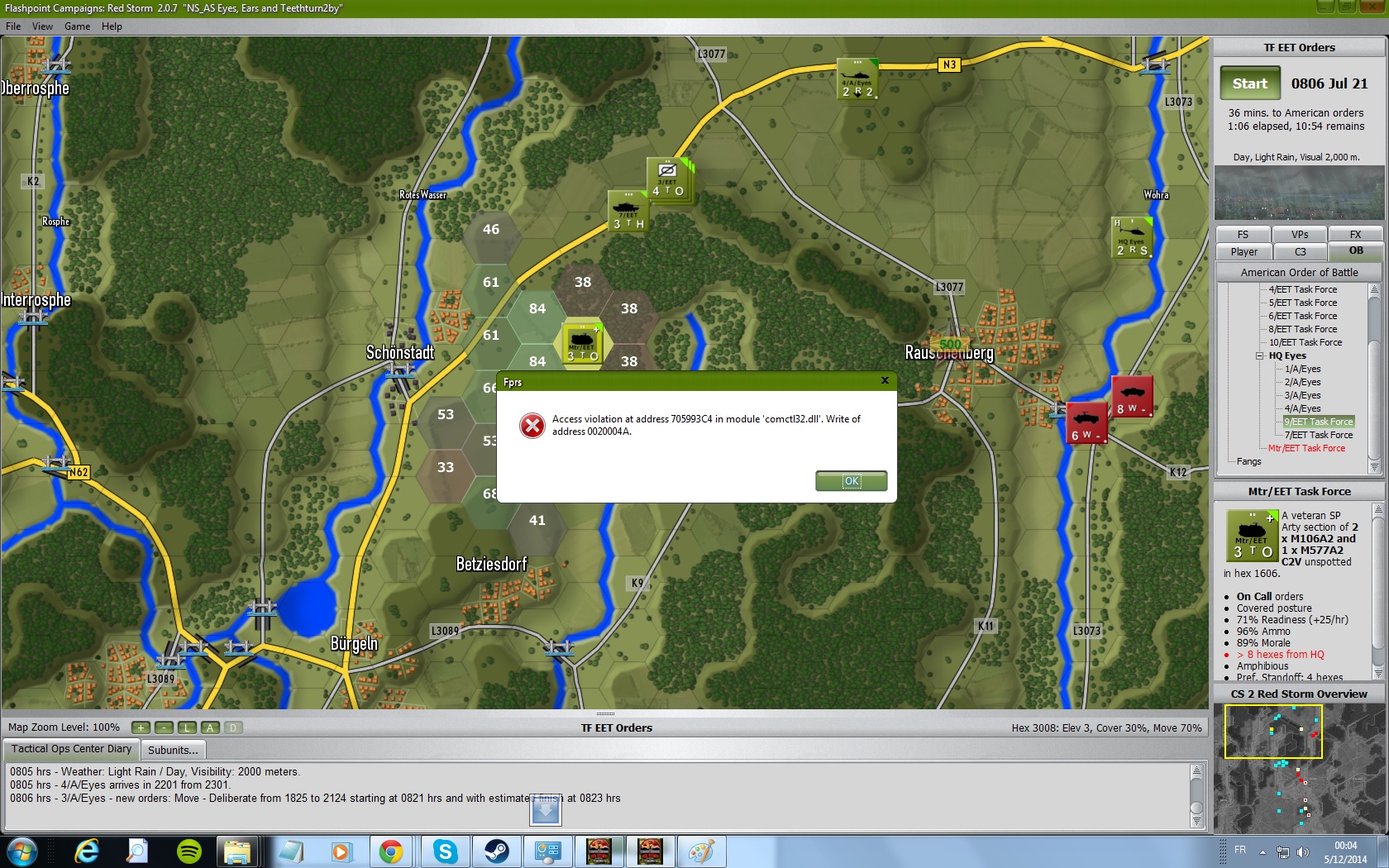Select 7/EET Task Force in tree
Image resolution: width=1389 pixels, height=868 pixels.
[1318, 435]
